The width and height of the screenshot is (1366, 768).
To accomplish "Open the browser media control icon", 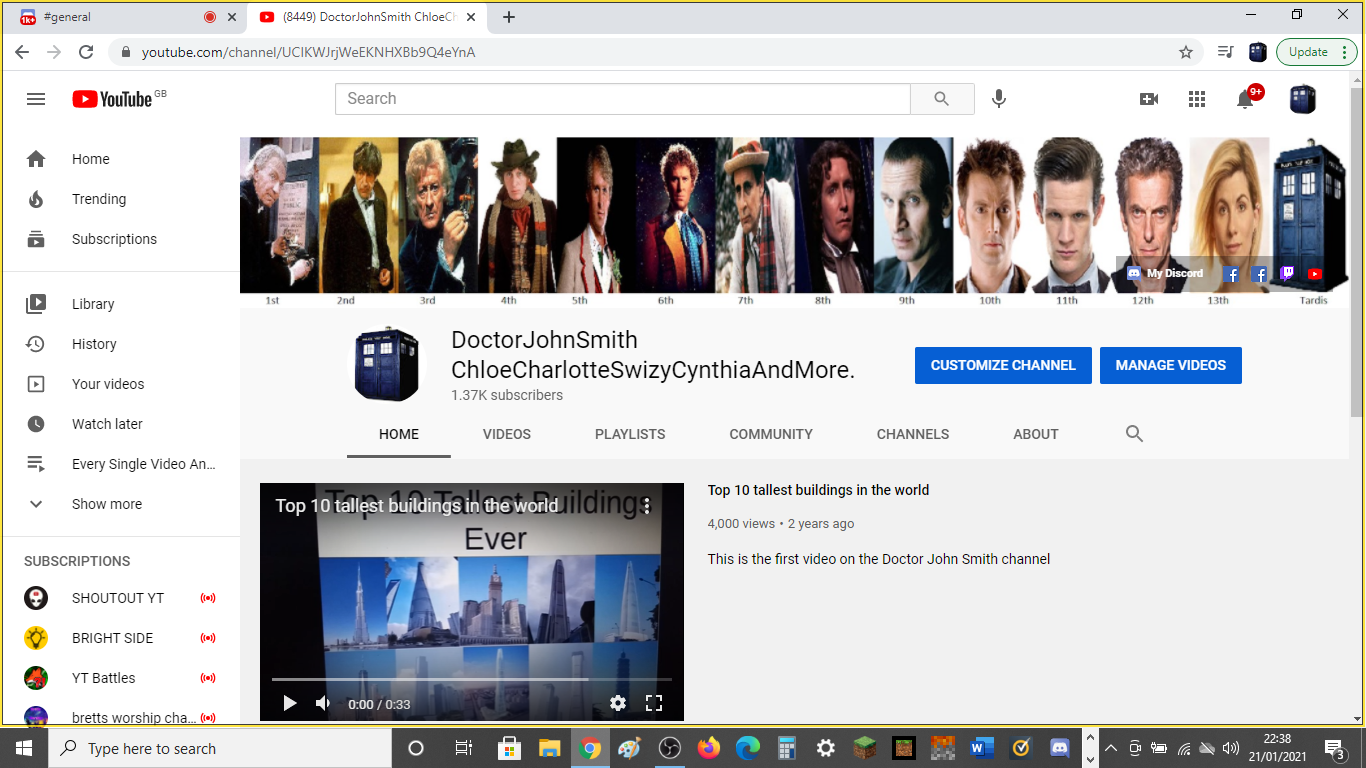I will point(1226,52).
